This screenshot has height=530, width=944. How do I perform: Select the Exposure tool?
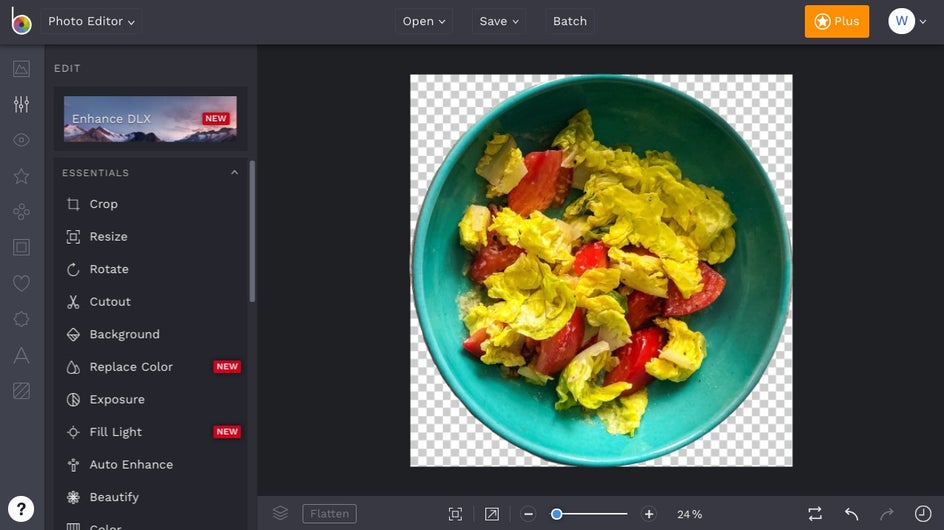(x=151, y=399)
